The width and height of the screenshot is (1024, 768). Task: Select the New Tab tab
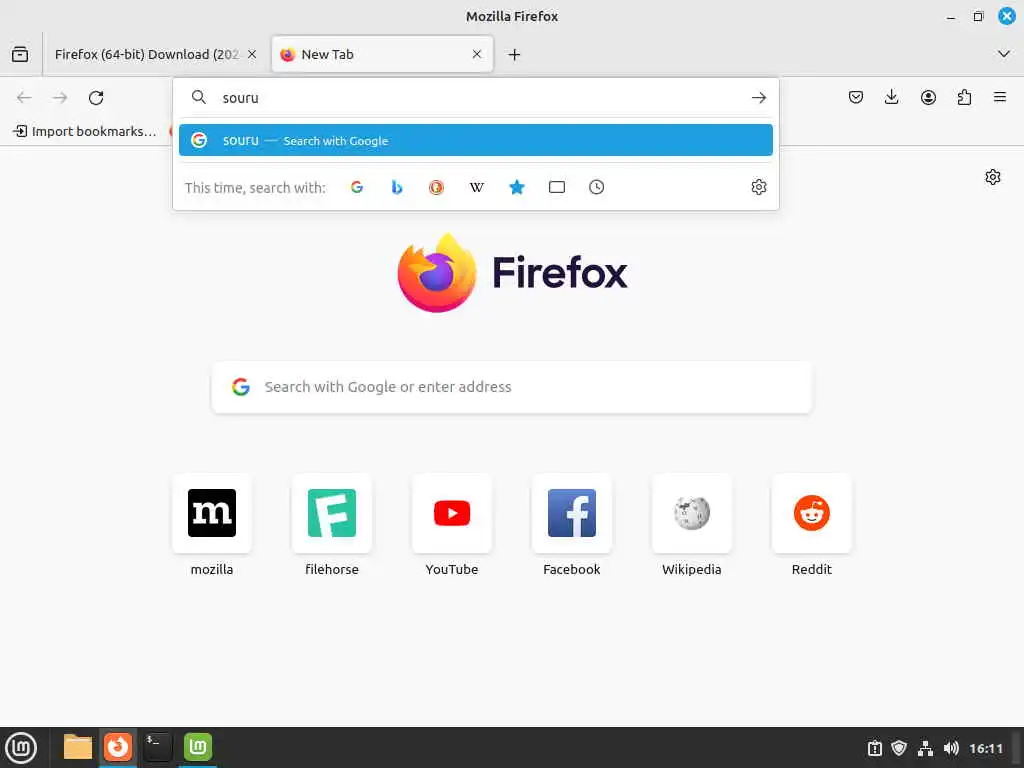[382, 55]
